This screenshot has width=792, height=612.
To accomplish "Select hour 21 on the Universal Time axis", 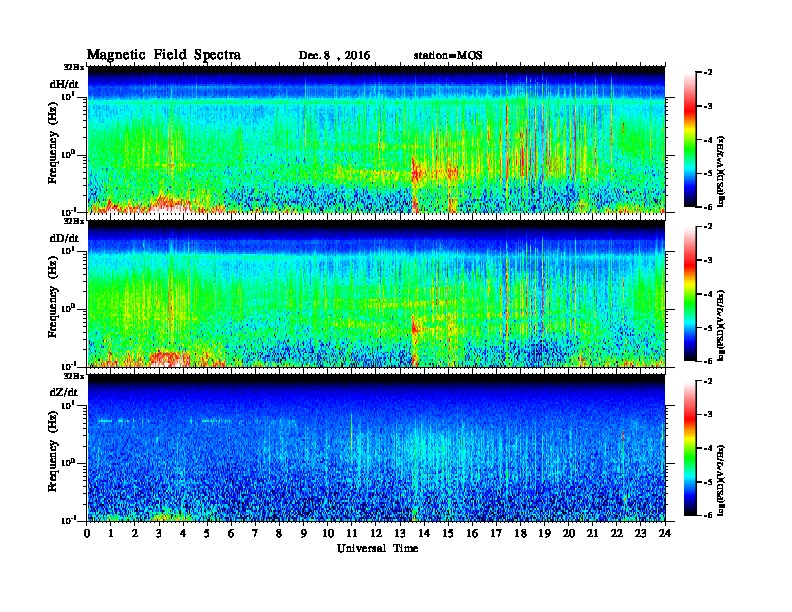I will pyautogui.click(x=593, y=534).
